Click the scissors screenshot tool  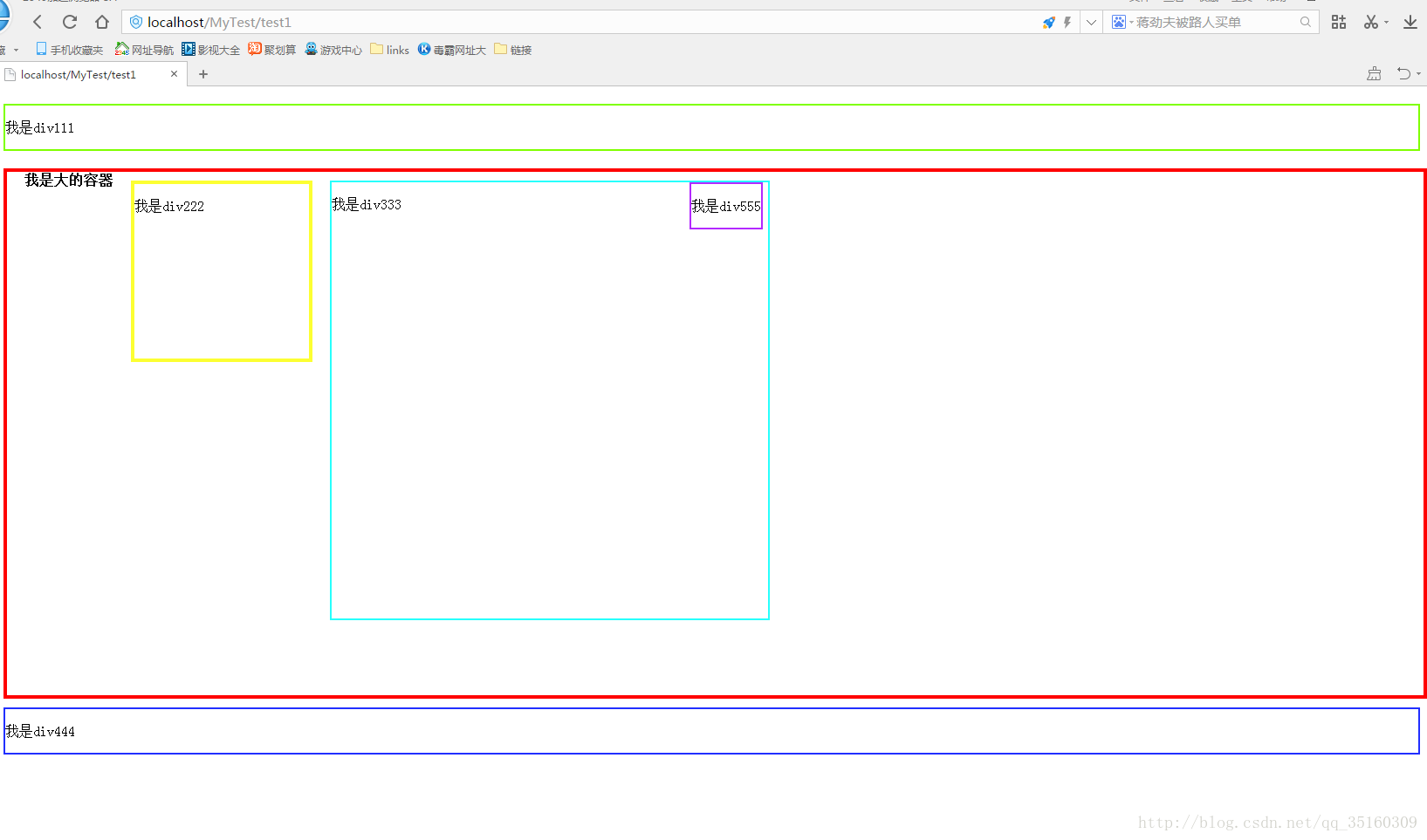coord(1371,22)
